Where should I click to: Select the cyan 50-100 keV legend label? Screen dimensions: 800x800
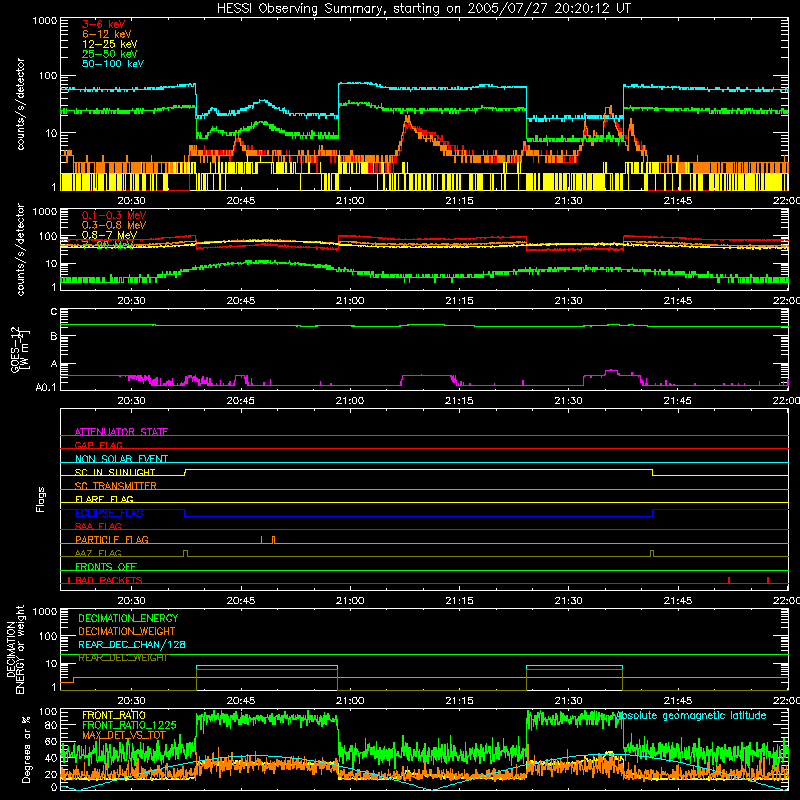coord(113,63)
